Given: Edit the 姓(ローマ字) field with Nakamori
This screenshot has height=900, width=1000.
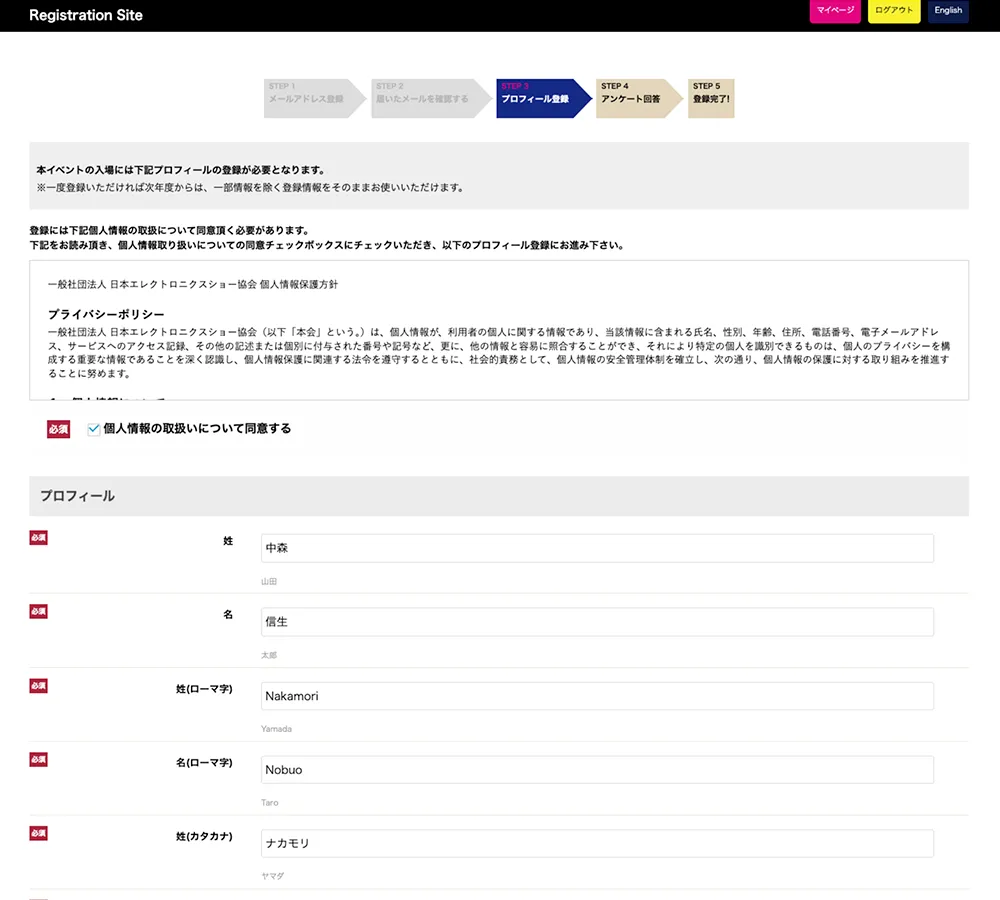Looking at the screenshot, I should tap(597, 696).
